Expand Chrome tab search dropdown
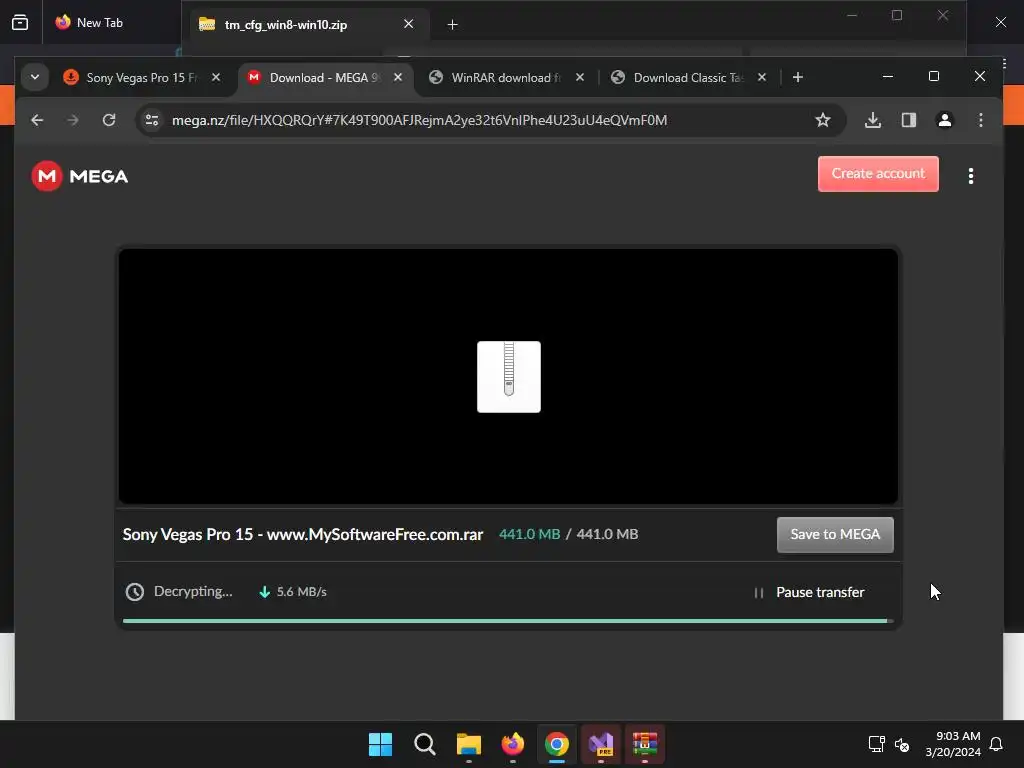The height and width of the screenshot is (768, 1024). tap(35, 77)
